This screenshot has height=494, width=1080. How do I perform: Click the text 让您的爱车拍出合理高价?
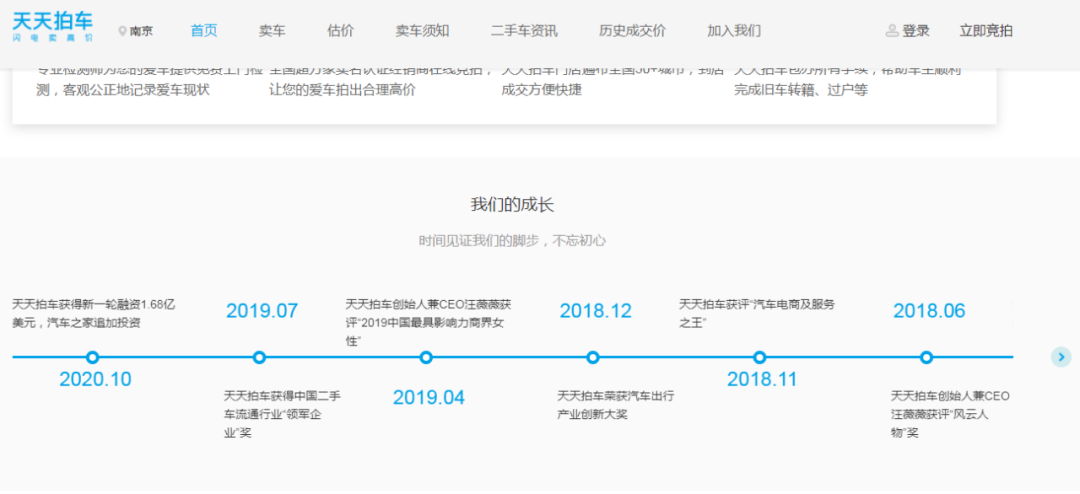click(342, 90)
